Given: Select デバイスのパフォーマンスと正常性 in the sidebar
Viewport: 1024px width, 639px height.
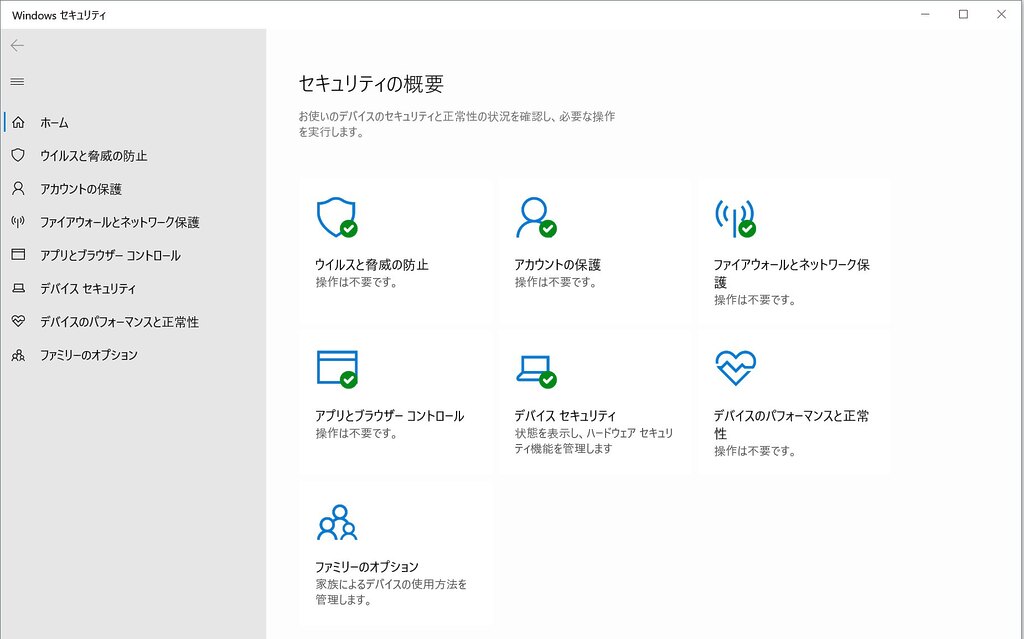Looking at the screenshot, I should click(x=120, y=321).
